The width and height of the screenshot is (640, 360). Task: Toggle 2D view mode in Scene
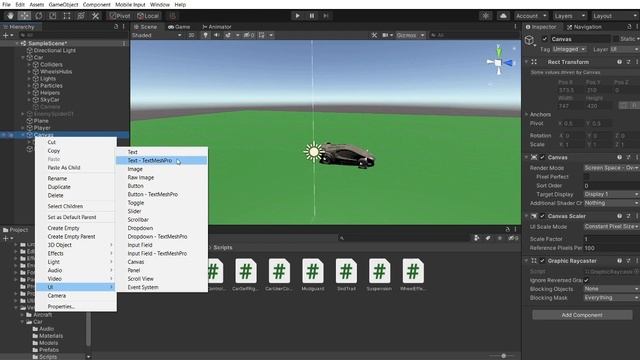(x=191, y=35)
